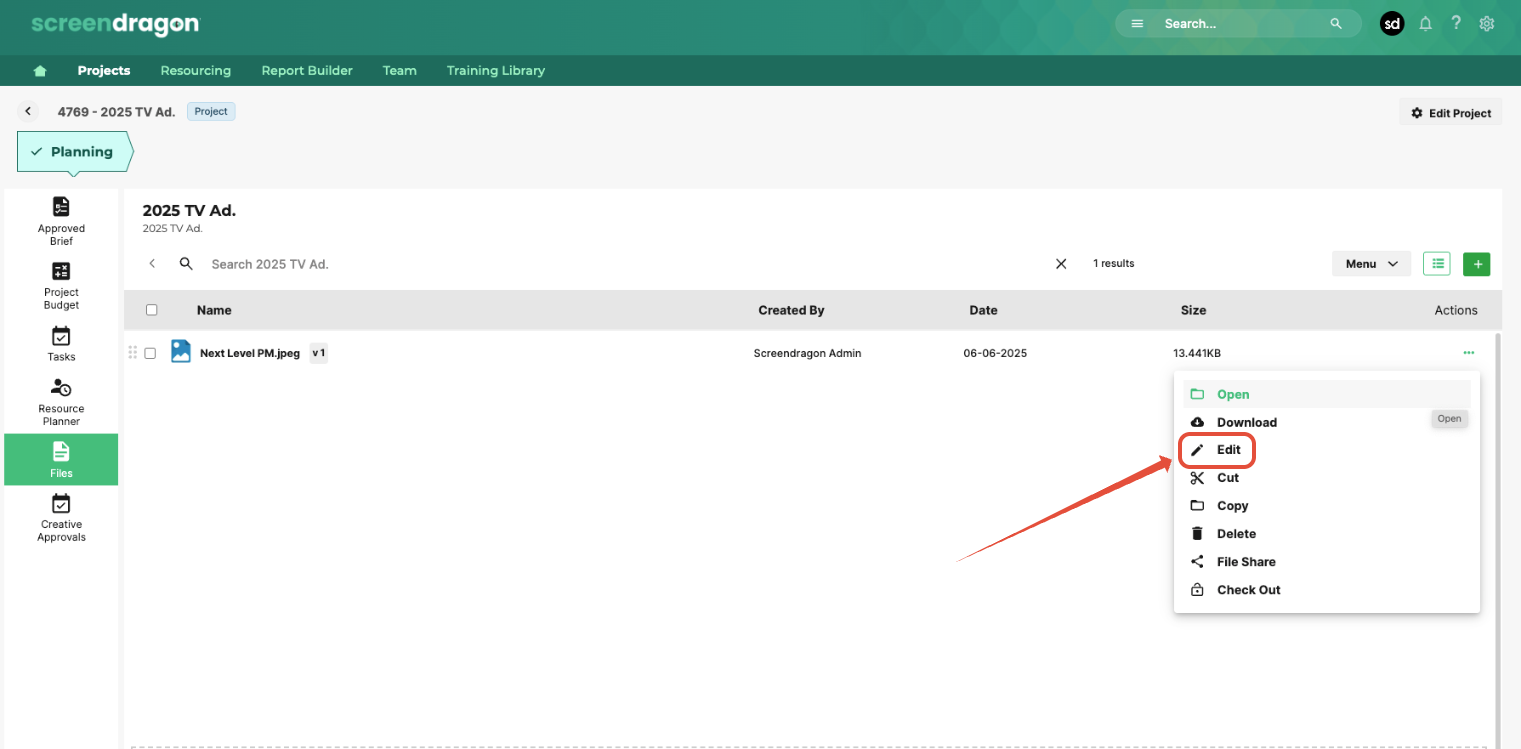Viewport: 1521px width, 749px height.
Task: Open Creative Approvals in the sidebar
Action: click(x=61, y=518)
